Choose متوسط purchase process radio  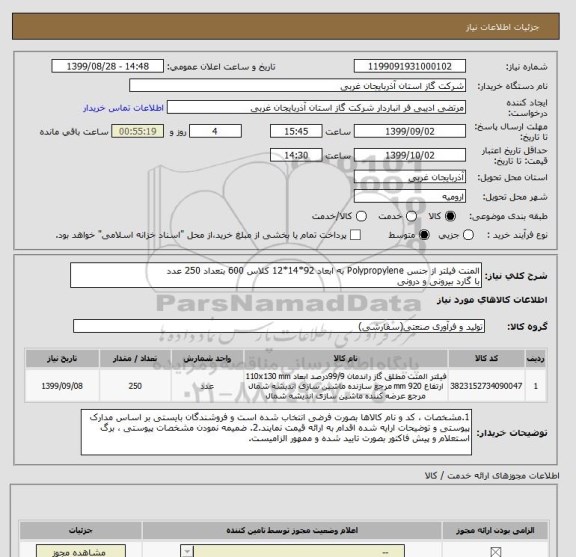(424, 235)
